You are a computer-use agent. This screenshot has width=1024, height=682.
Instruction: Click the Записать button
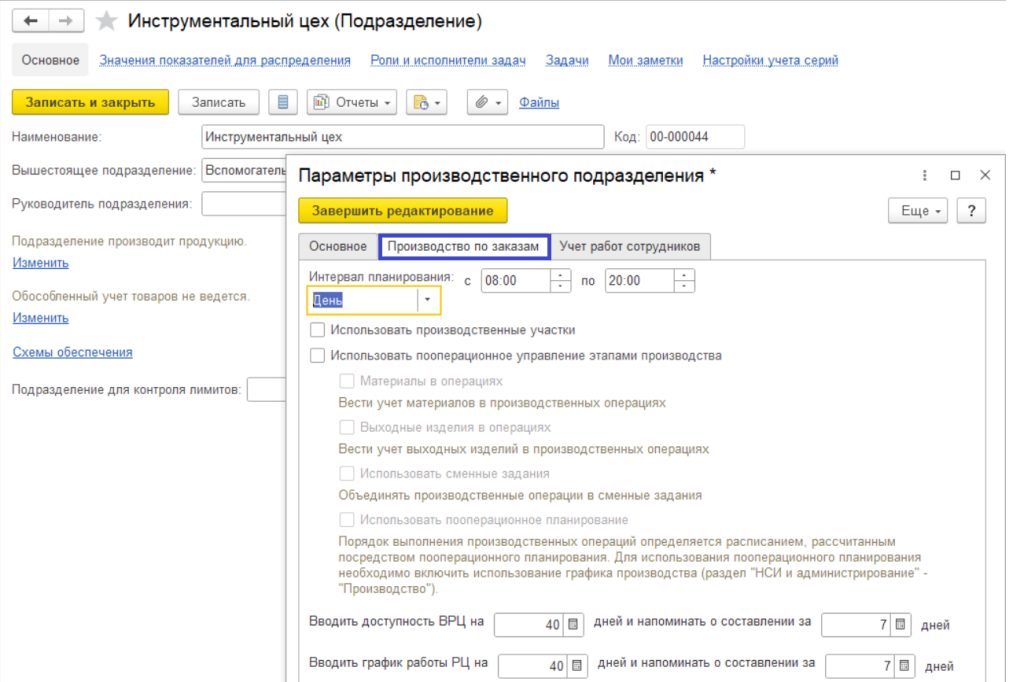click(x=219, y=103)
